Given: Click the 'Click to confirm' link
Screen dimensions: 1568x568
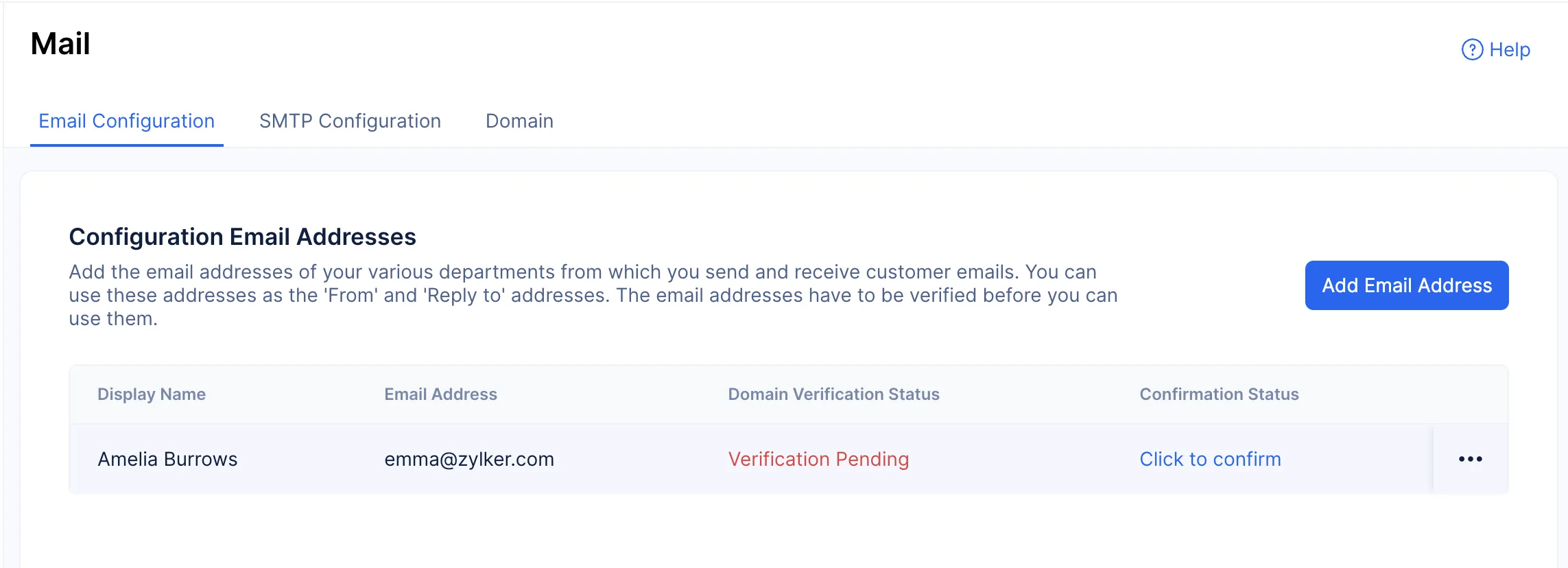Looking at the screenshot, I should click(1210, 459).
